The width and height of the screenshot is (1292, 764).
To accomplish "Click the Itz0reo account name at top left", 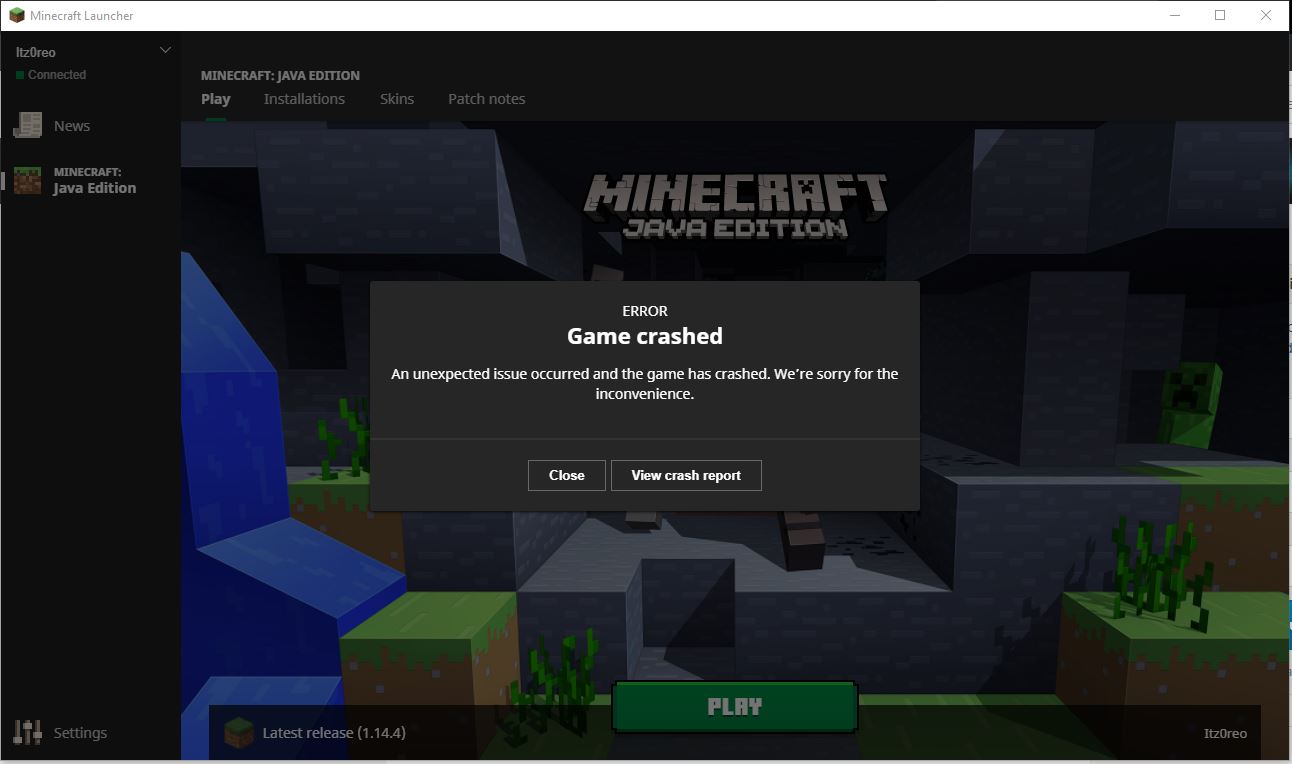I will coord(36,52).
